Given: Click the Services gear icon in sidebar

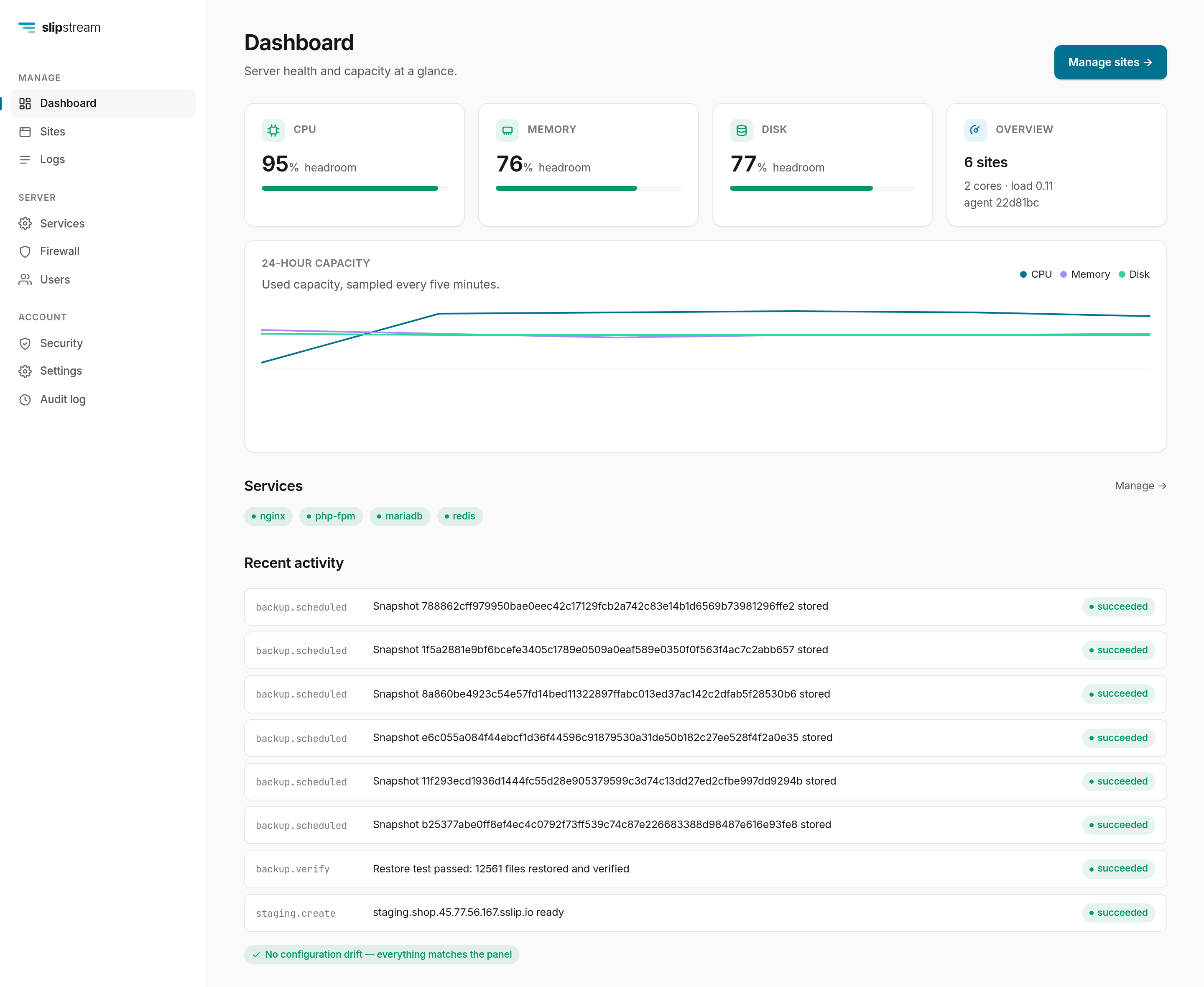Looking at the screenshot, I should click(x=25, y=223).
